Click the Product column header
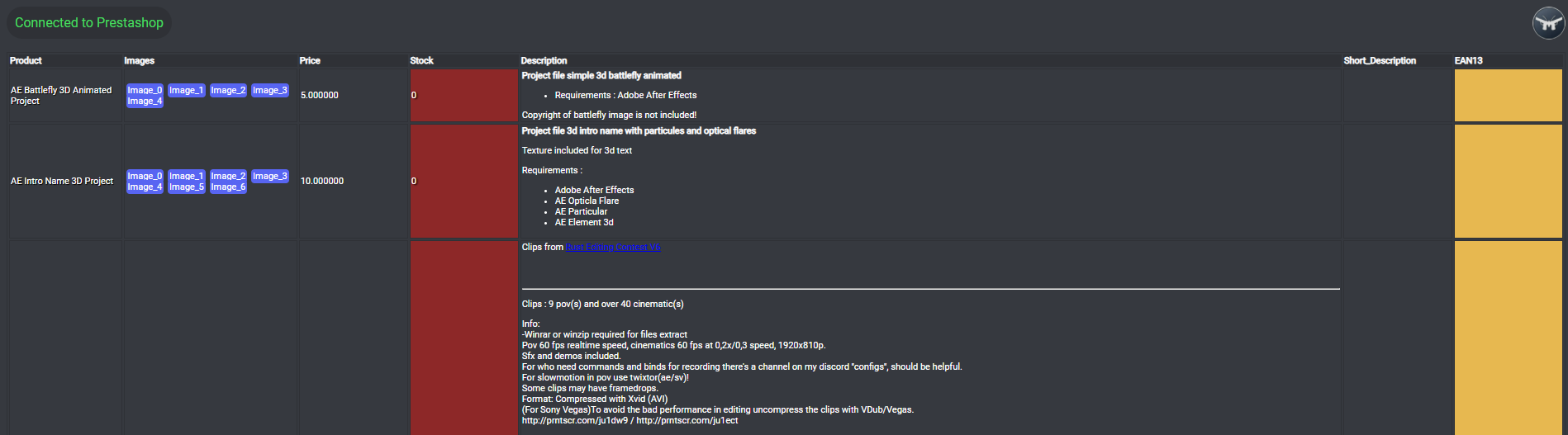Viewport: 1568px width, 435px height. (x=26, y=60)
